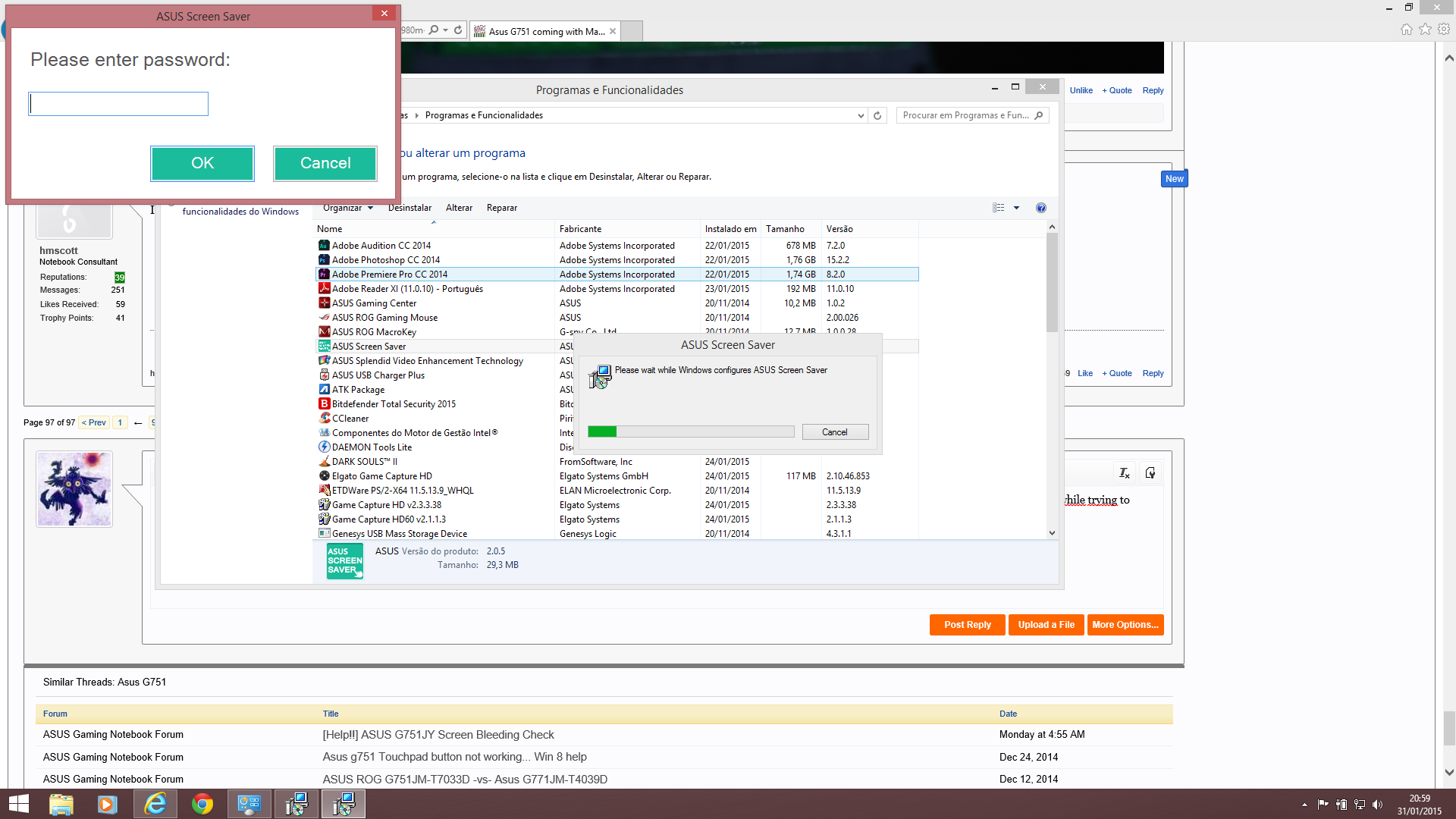The height and width of the screenshot is (819, 1456).
Task: Click funcionalidades do Windows link
Action: click(240, 212)
